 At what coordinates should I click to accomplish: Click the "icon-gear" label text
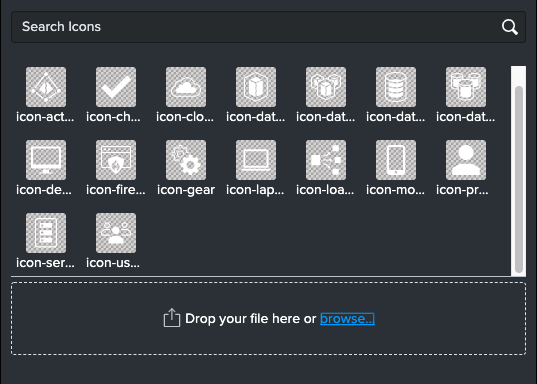click(186, 190)
